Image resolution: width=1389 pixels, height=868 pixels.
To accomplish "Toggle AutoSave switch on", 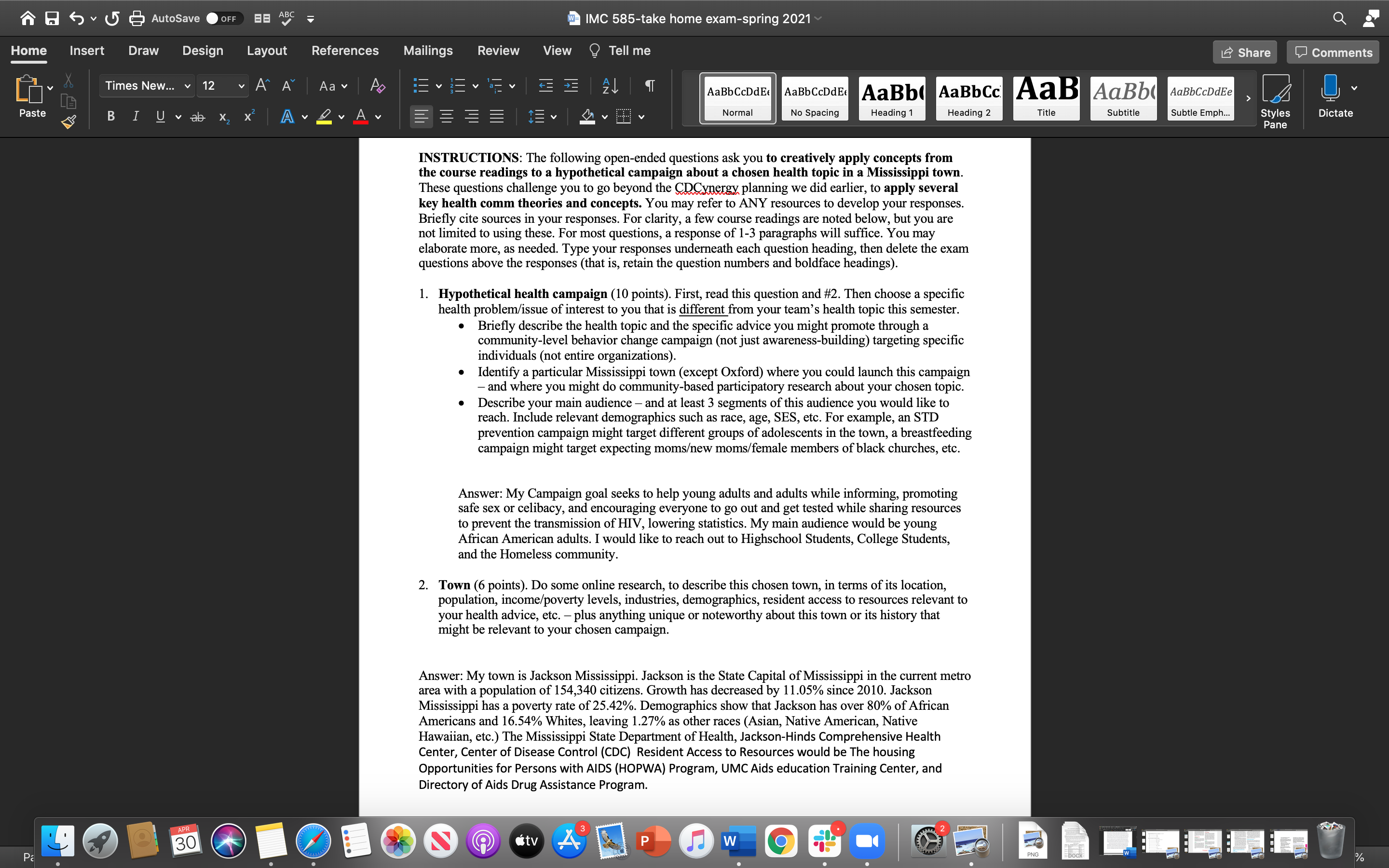I will (x=224, y=18).
